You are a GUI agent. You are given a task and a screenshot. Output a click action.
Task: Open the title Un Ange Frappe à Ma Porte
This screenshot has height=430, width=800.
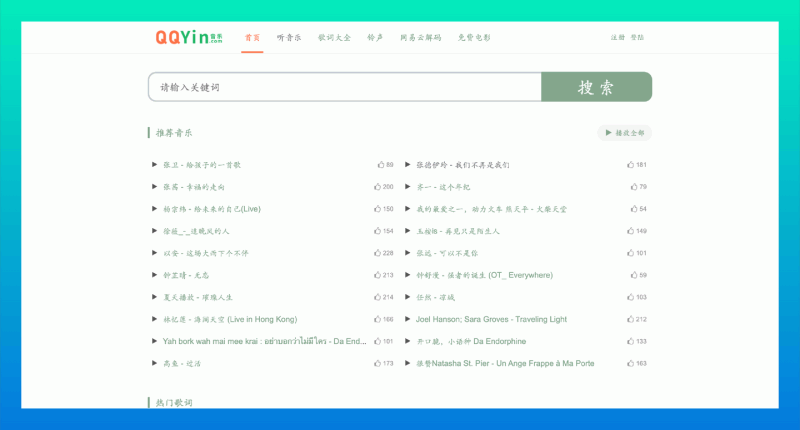[505, 363]
